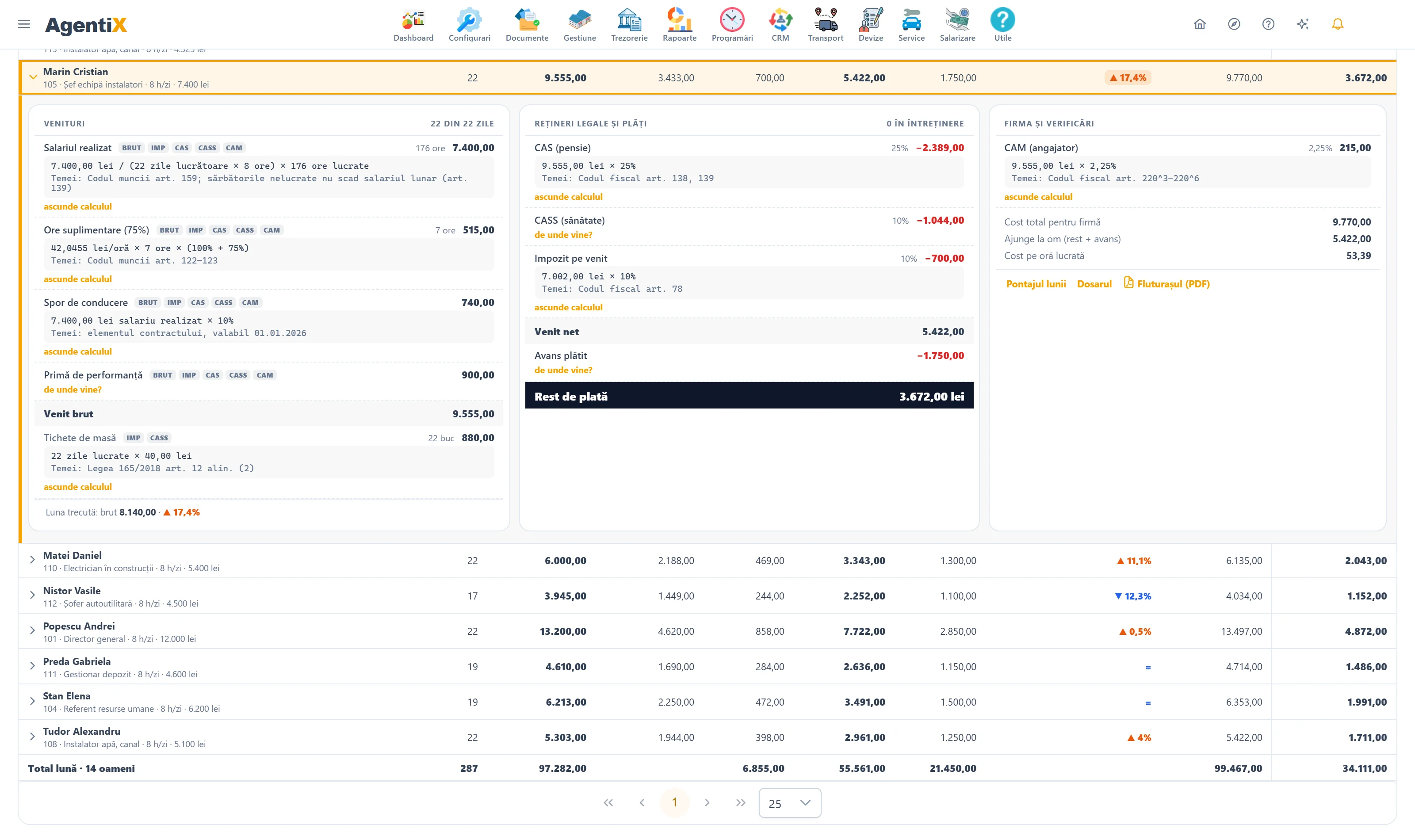Expand the Preda Gabriela row
This screenshot has height=840, width=1415.
coord(32,666)
